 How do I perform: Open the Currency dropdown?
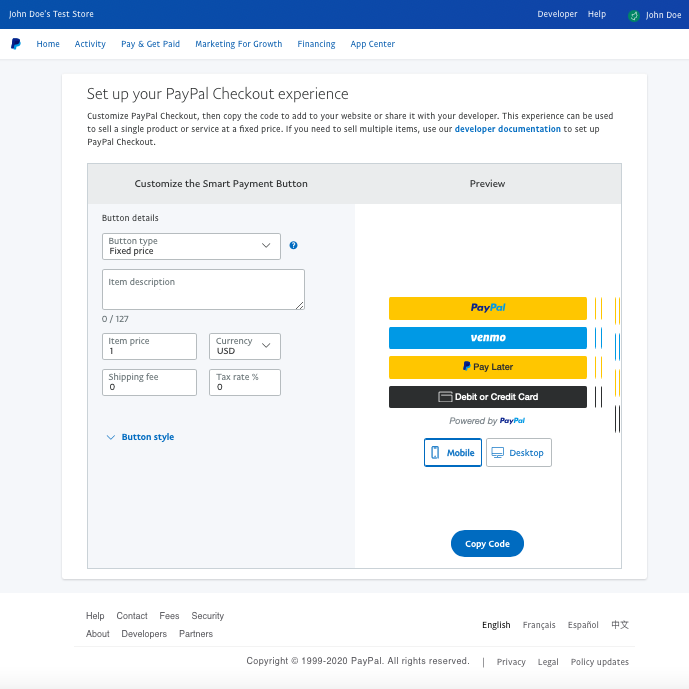(x=245, y=346)
